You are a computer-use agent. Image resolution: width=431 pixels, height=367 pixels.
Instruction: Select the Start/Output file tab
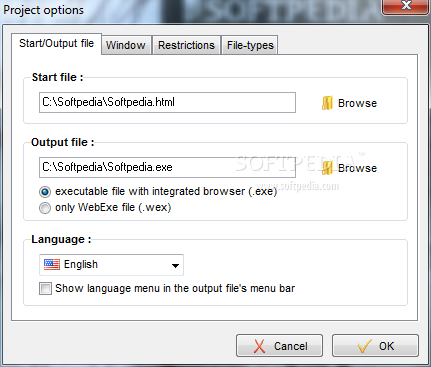click(56, 43)
